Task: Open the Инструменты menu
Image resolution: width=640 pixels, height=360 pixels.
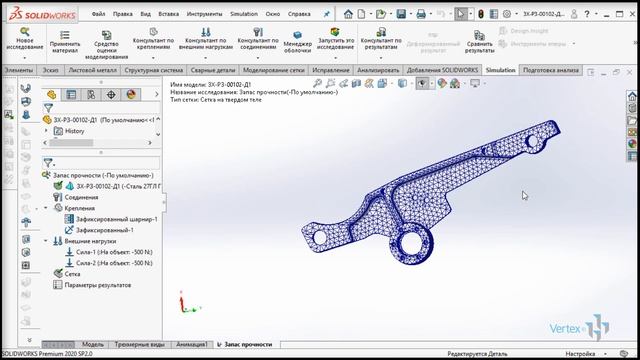Action: [204, 14]
